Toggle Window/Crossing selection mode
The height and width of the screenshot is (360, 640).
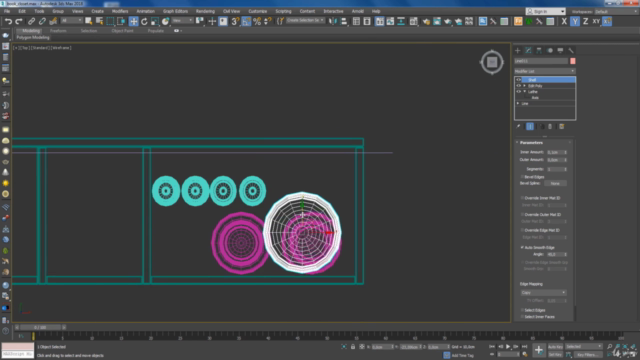[x=121, y=21]
